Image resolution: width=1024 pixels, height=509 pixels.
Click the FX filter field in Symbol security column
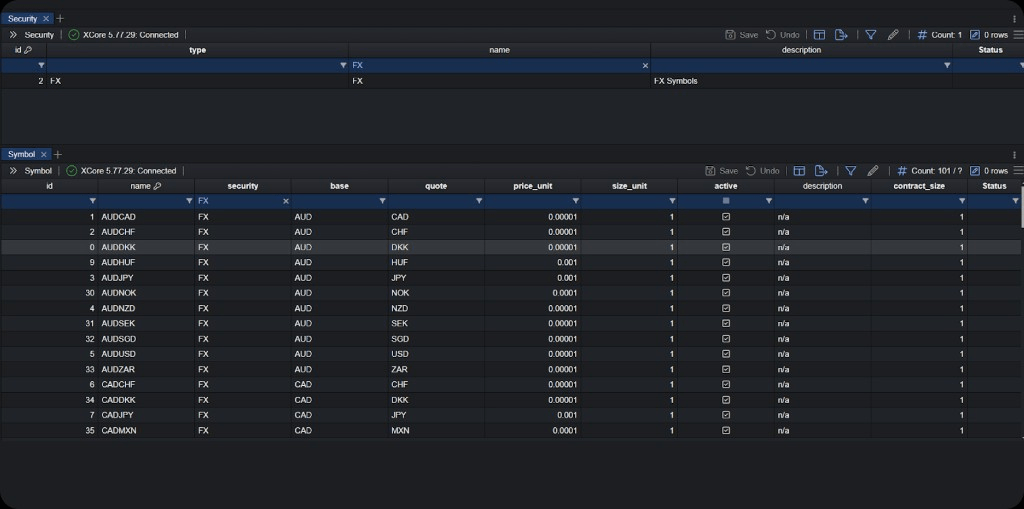243,201
